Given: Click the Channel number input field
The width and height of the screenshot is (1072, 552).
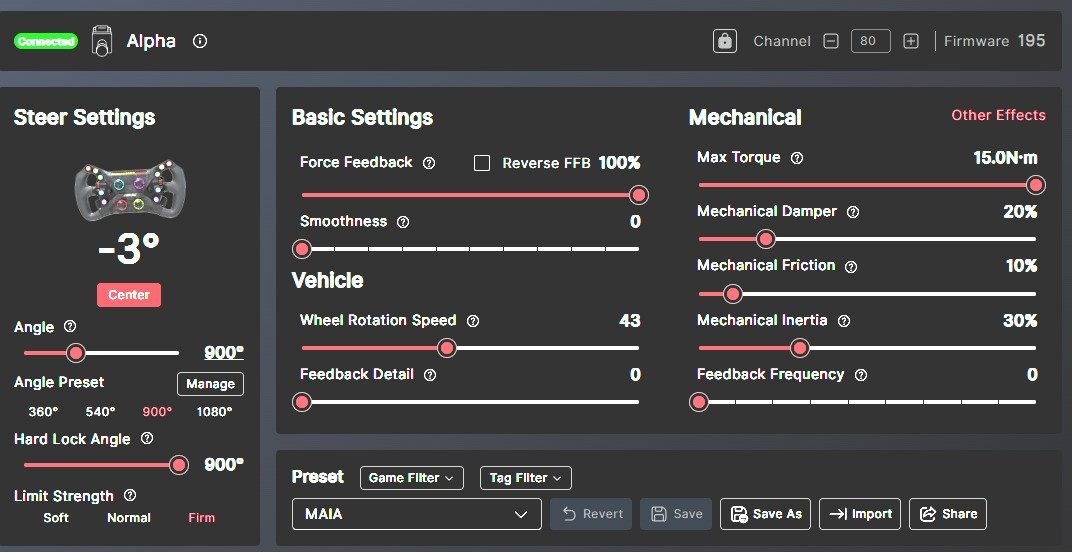Looking at the screenshot, I should pyautogui.click(x=870, y=41).
